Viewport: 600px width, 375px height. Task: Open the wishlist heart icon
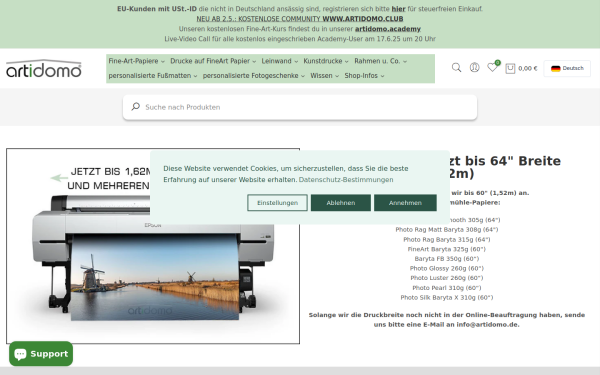click(492, 67)
